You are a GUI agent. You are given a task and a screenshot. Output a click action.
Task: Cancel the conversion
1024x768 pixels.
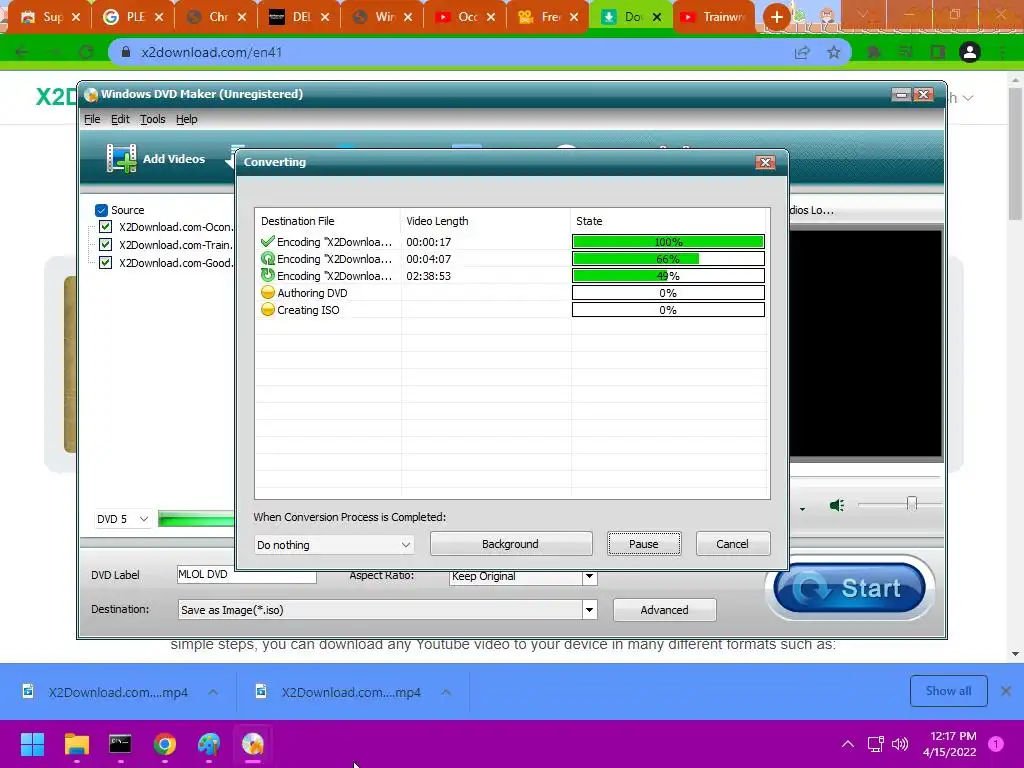click(733, 544)
